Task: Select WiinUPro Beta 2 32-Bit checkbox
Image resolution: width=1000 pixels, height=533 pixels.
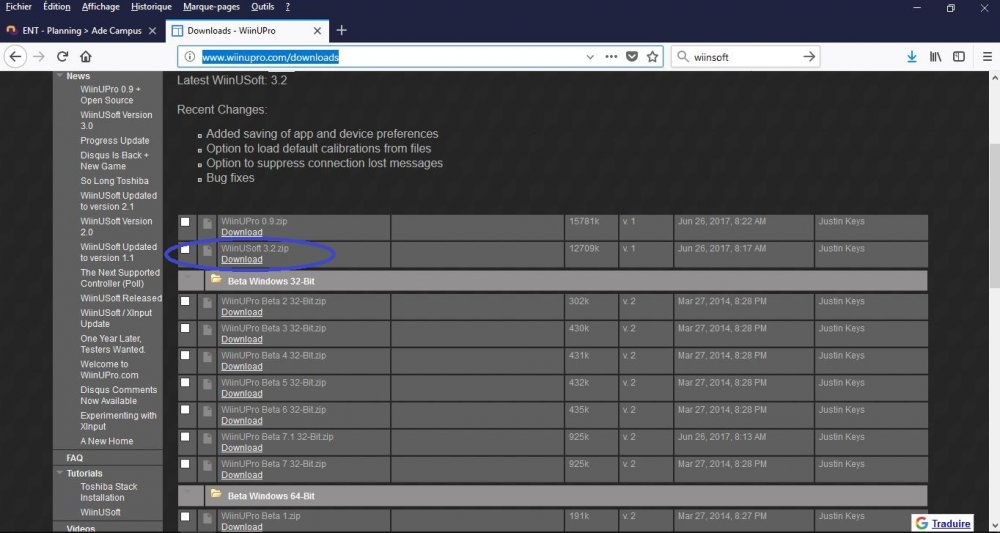Action: click(x=185, y=301)
